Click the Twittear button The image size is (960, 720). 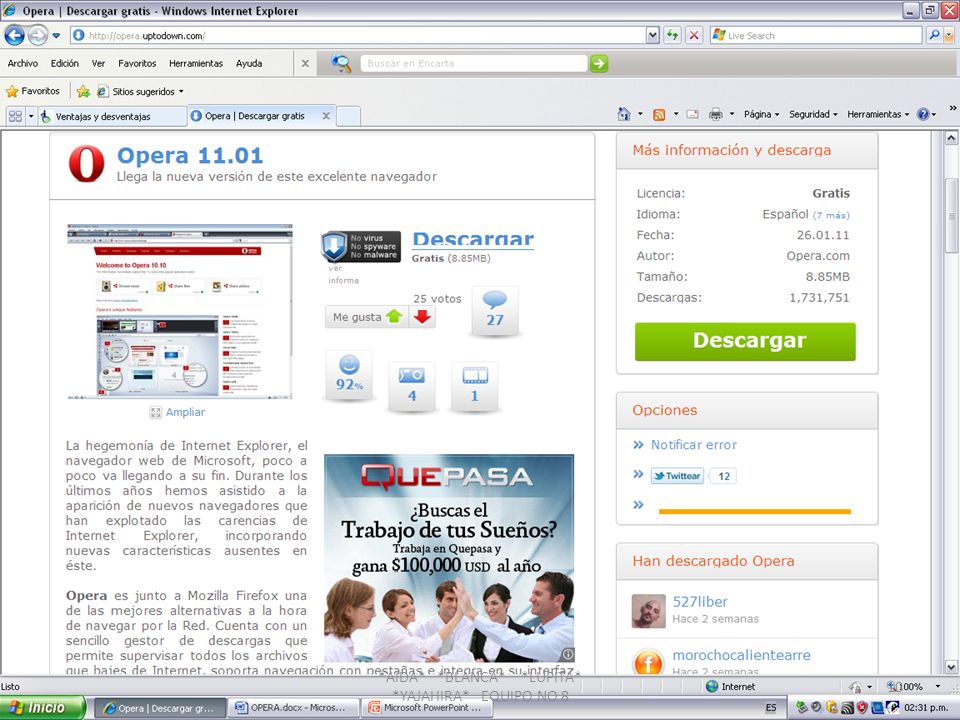click(x=677, y=476)
